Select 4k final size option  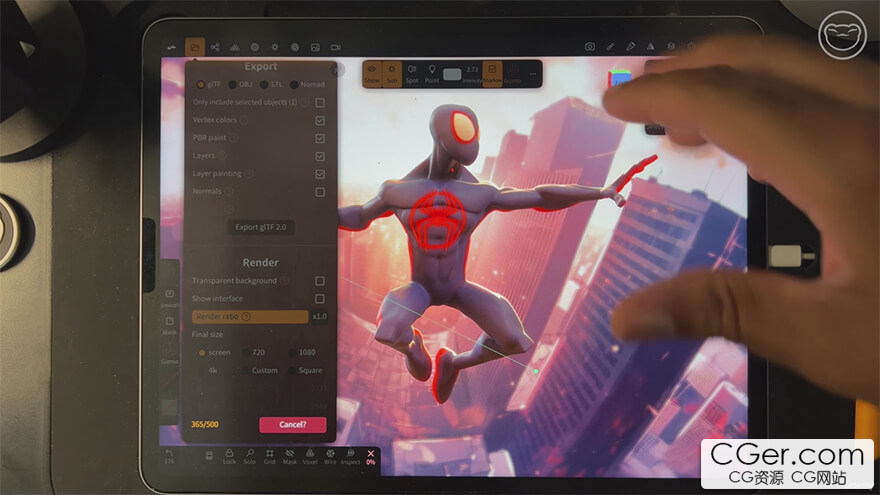click(208, 370)
